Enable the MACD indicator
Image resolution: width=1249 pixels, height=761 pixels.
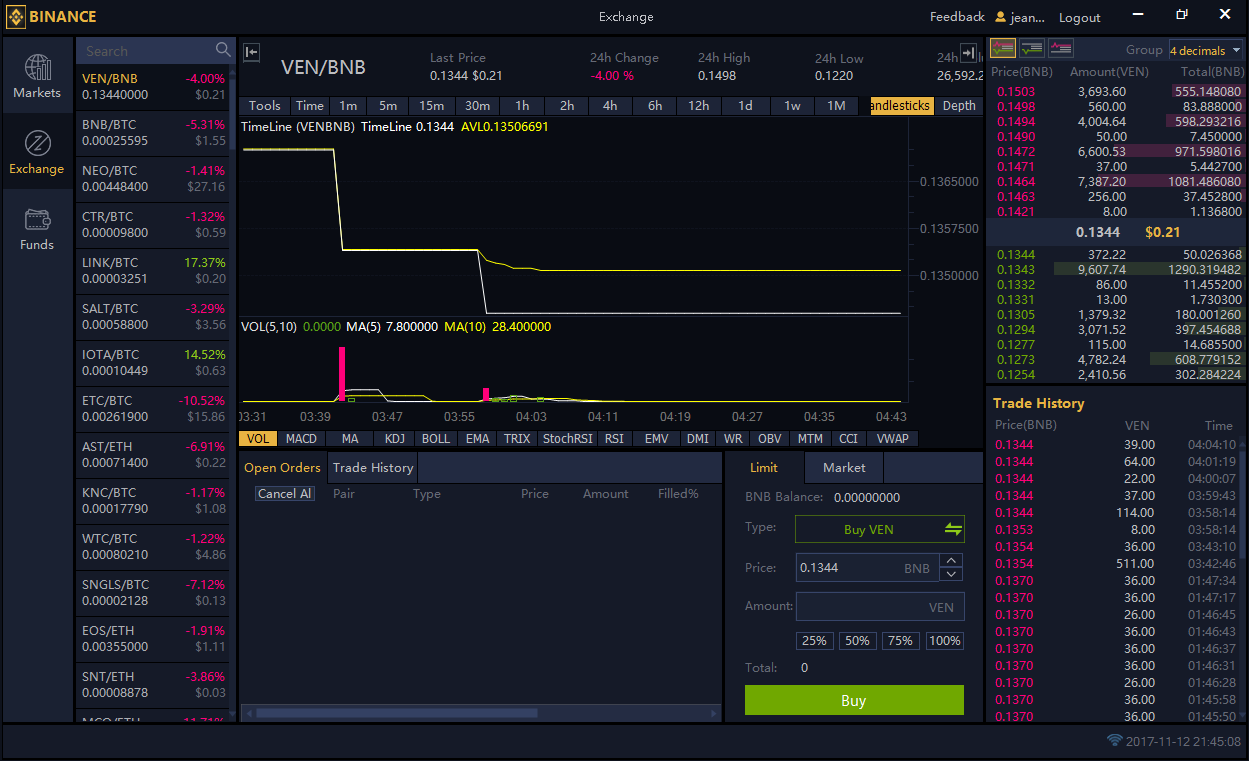coord(300,438)
